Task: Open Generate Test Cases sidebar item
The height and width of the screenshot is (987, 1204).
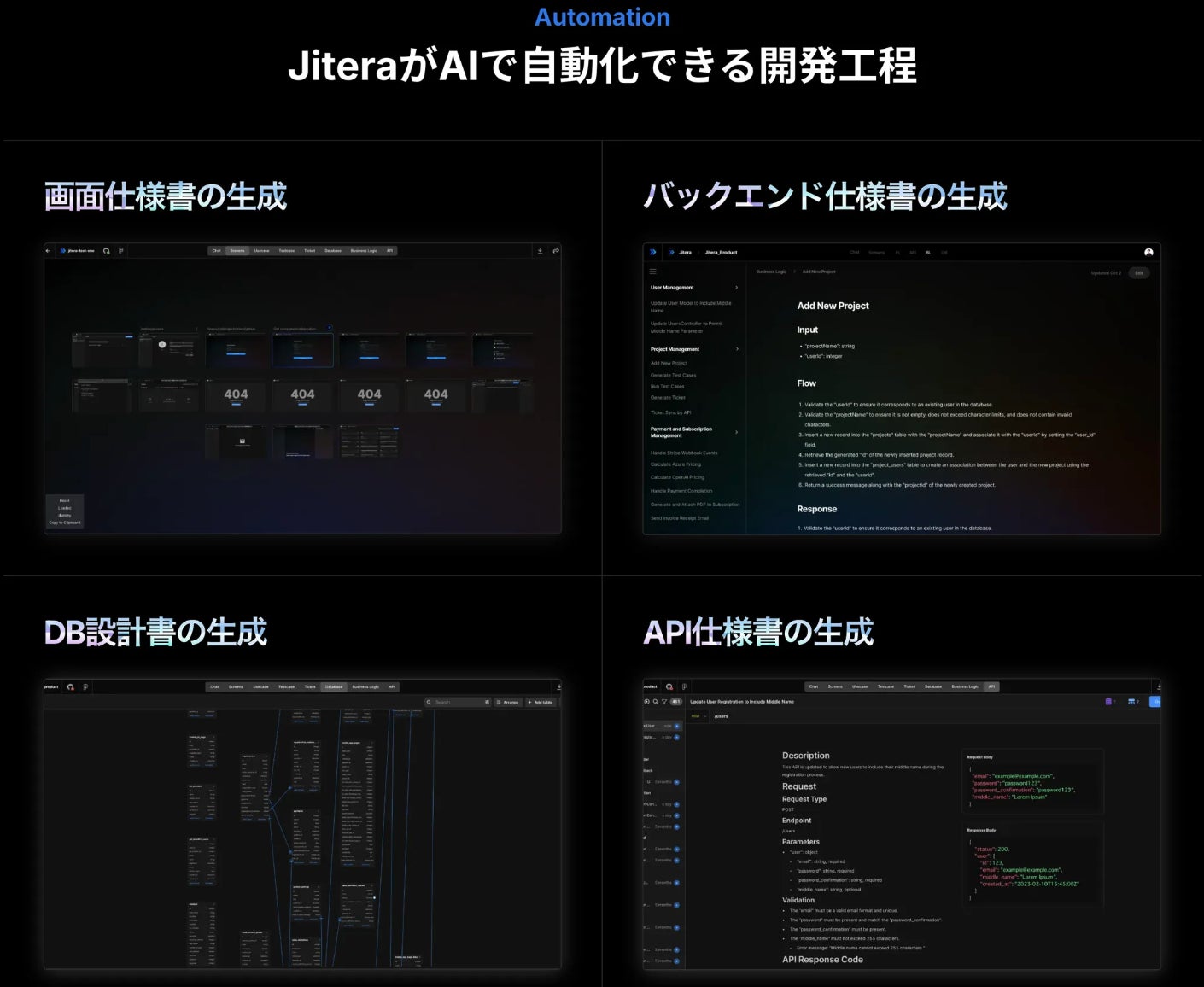Action: coord(673,375)
